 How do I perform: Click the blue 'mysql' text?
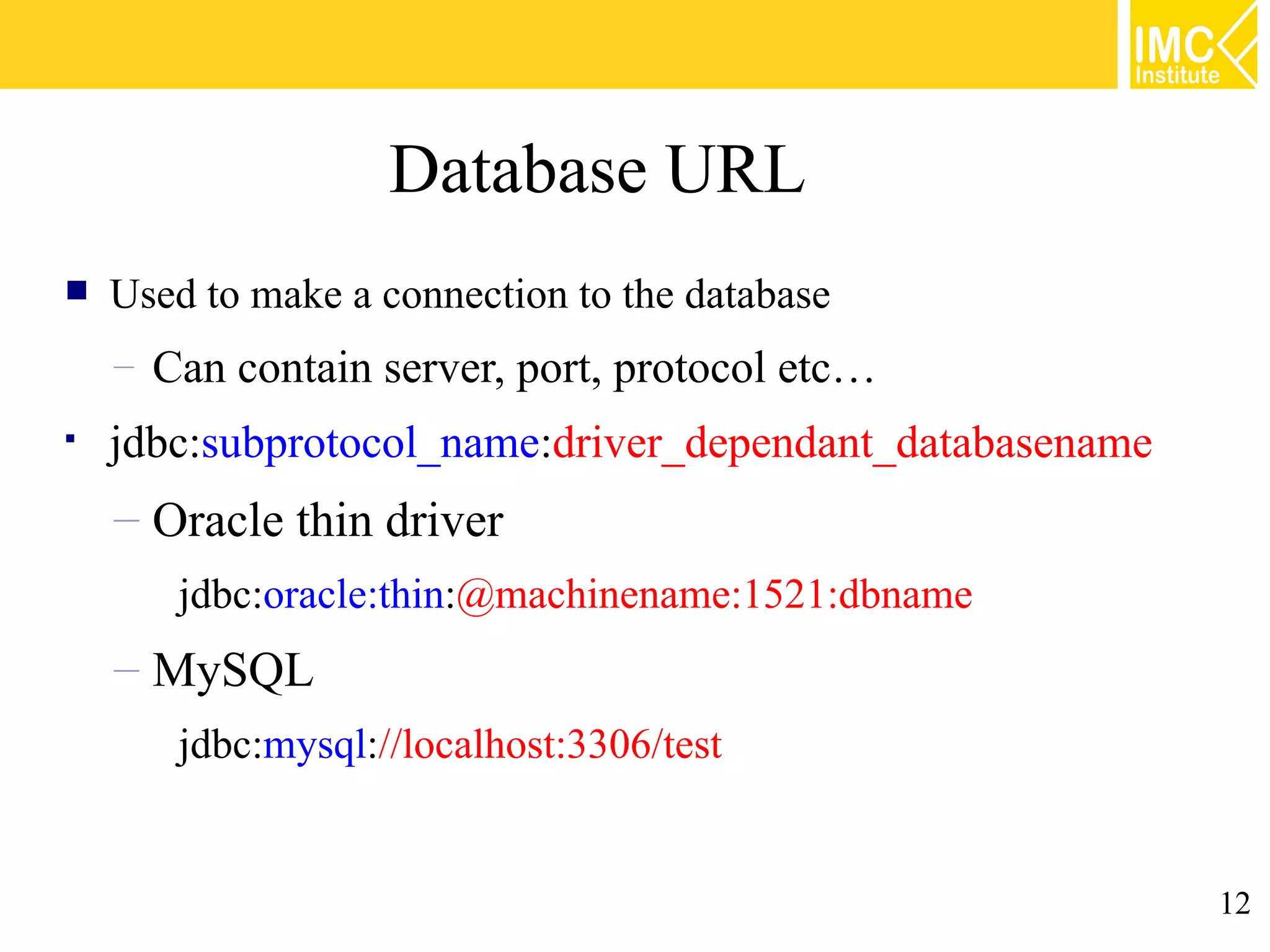point(315,746)
